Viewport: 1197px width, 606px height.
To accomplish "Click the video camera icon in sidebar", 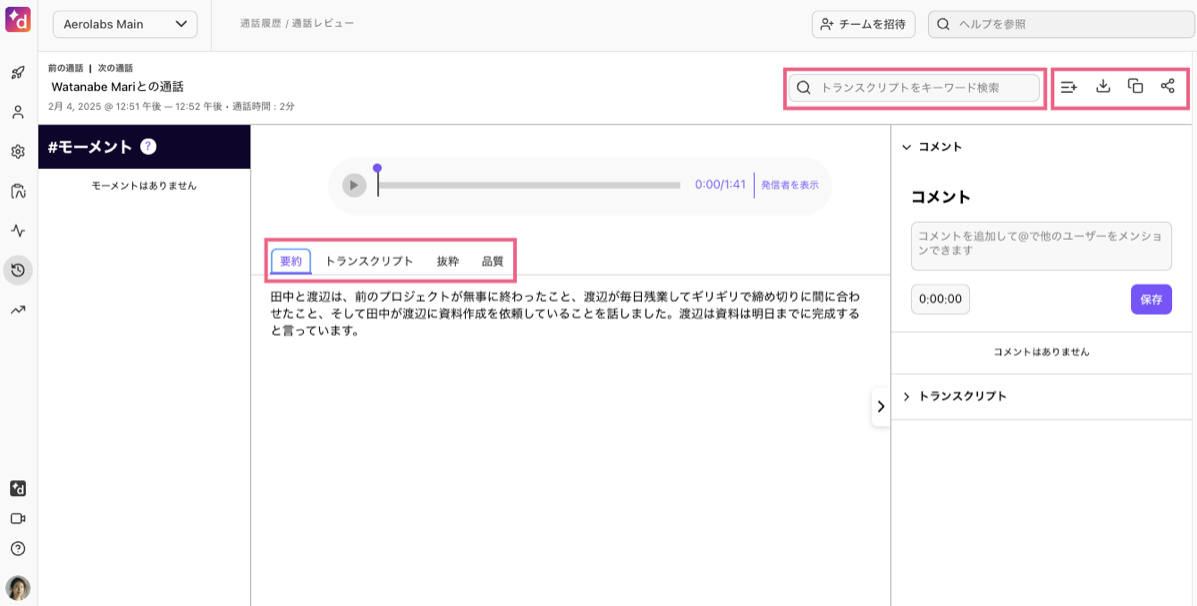I will (x=18, y=518).
